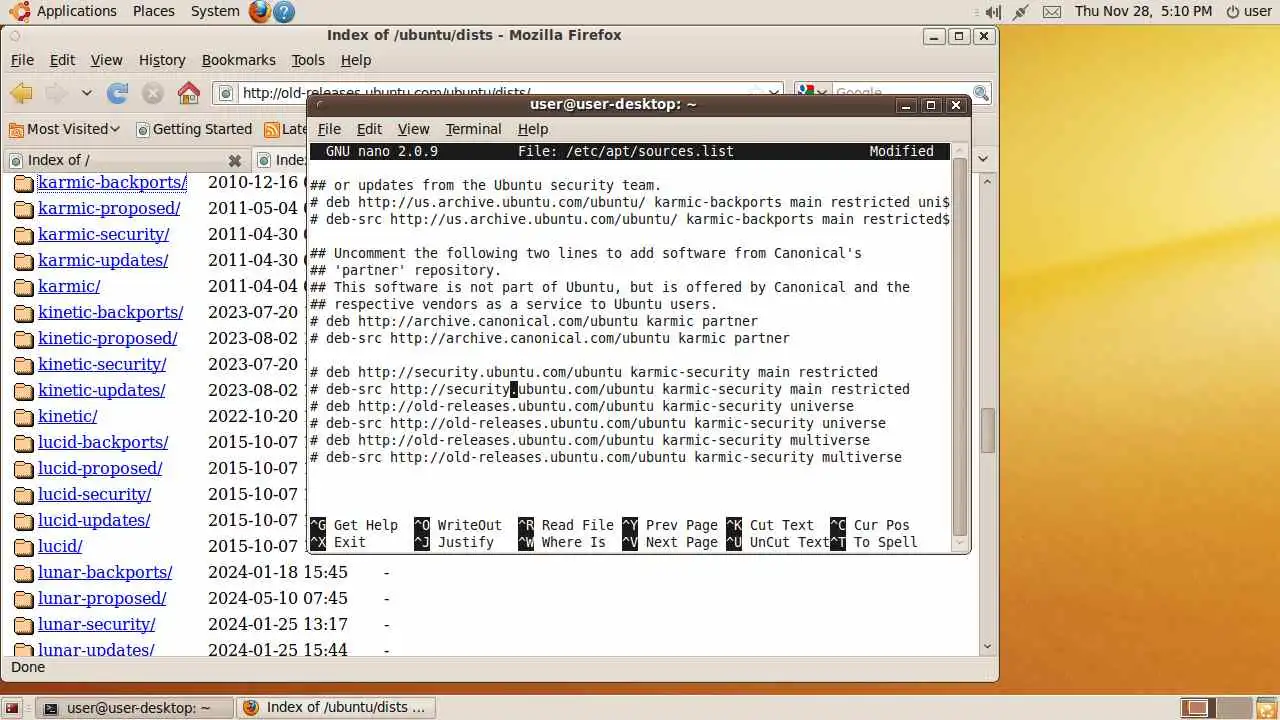Switch to Index of /ubuntu/dists taskbar entry
This screenshot has width=1280, height=720.
[x=336, y=708]
